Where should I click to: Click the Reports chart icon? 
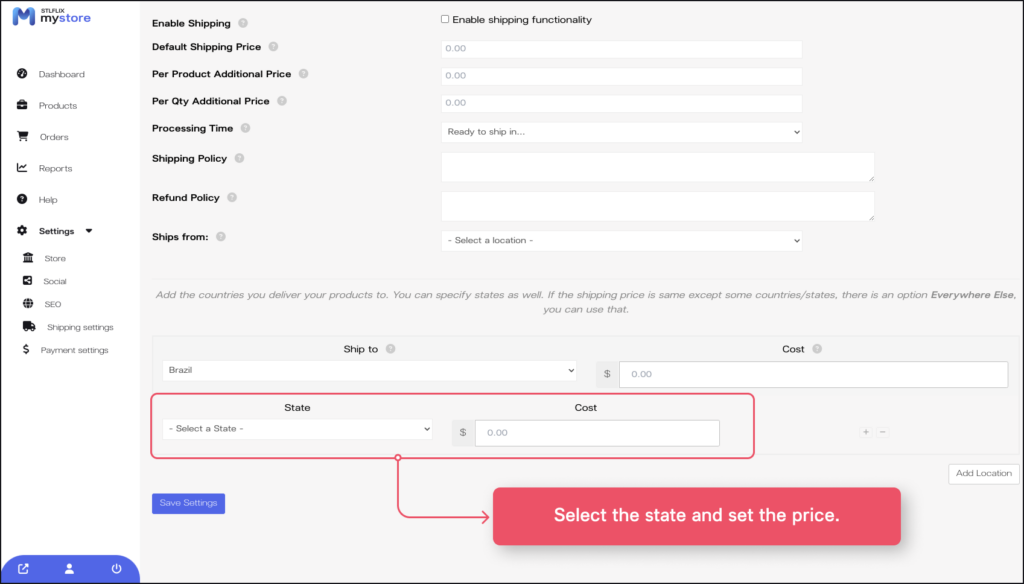tap(22, 168)
